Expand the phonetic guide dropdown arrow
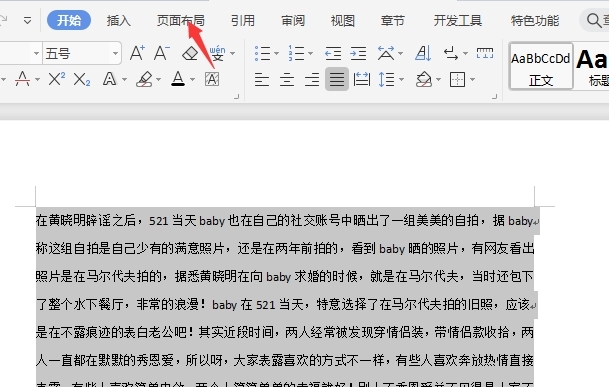 tap(233, 53)
